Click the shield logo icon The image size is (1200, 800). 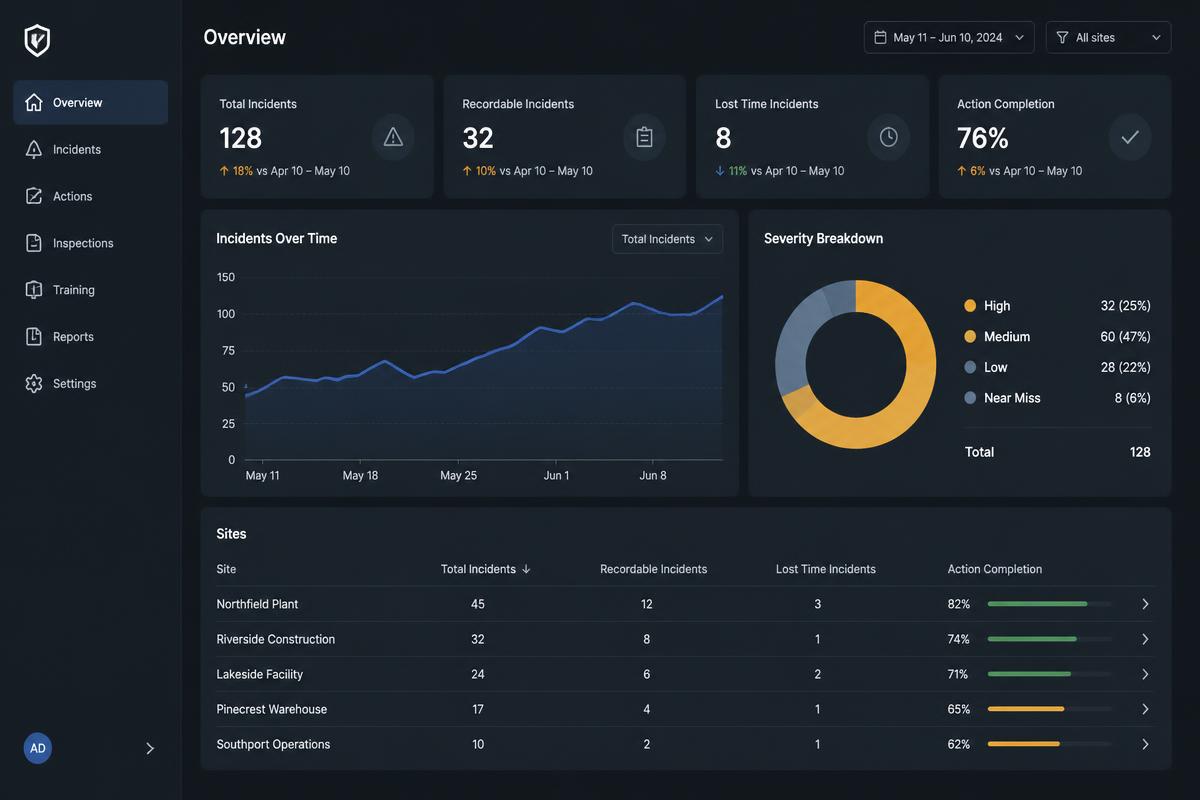click(x=37, y=40)
